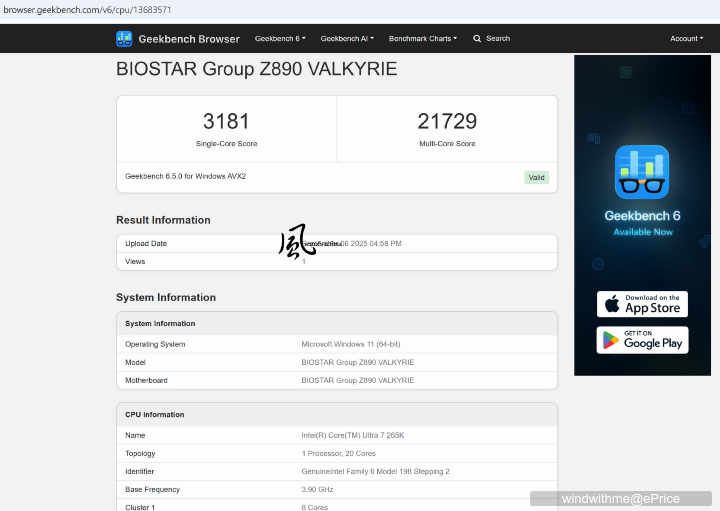Click the Motherboard row value
The image size is (720, 511).
point(357,380)
